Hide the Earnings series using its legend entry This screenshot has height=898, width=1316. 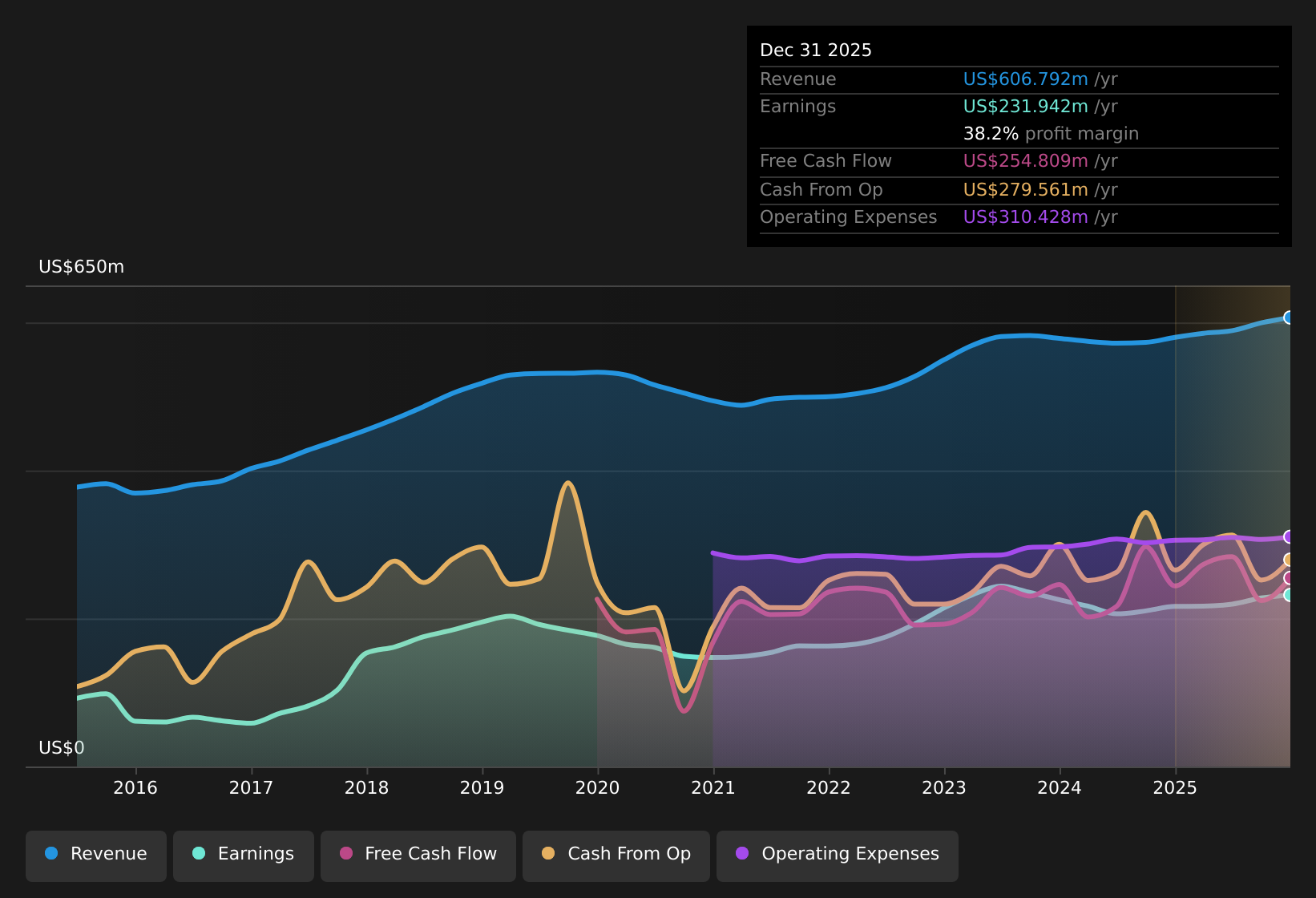tap(243, 854)
